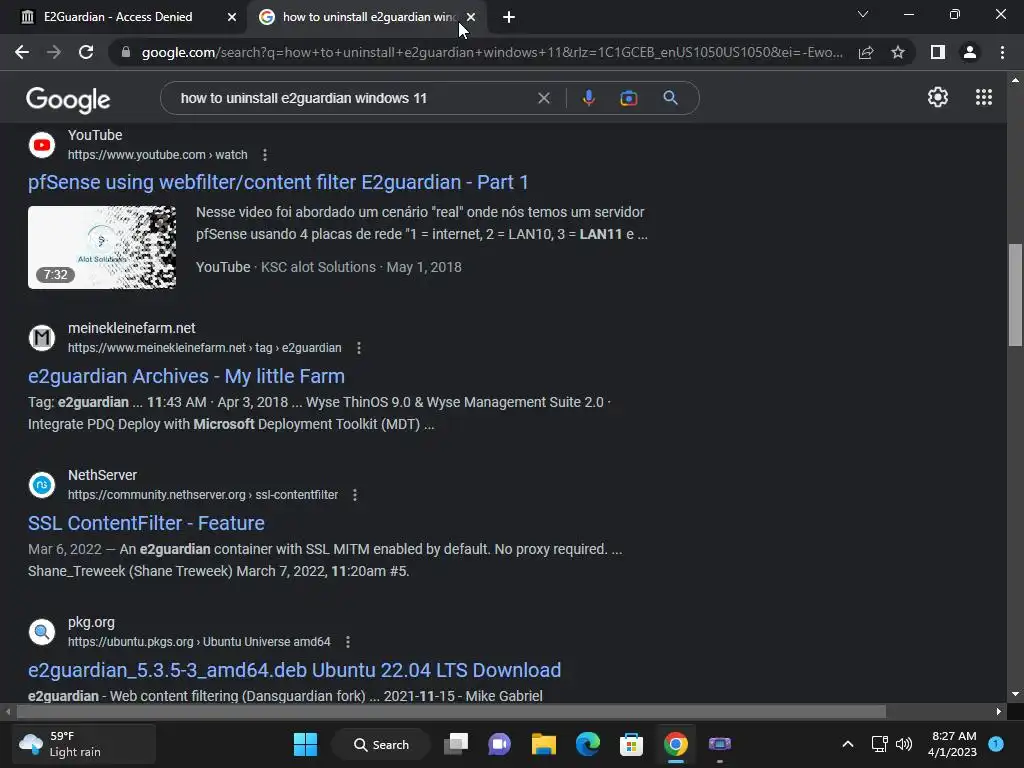The height and width of the screenshot is (768, 1024).
Task: Open NethServer result options menu
Action: [x=355, y=495]
